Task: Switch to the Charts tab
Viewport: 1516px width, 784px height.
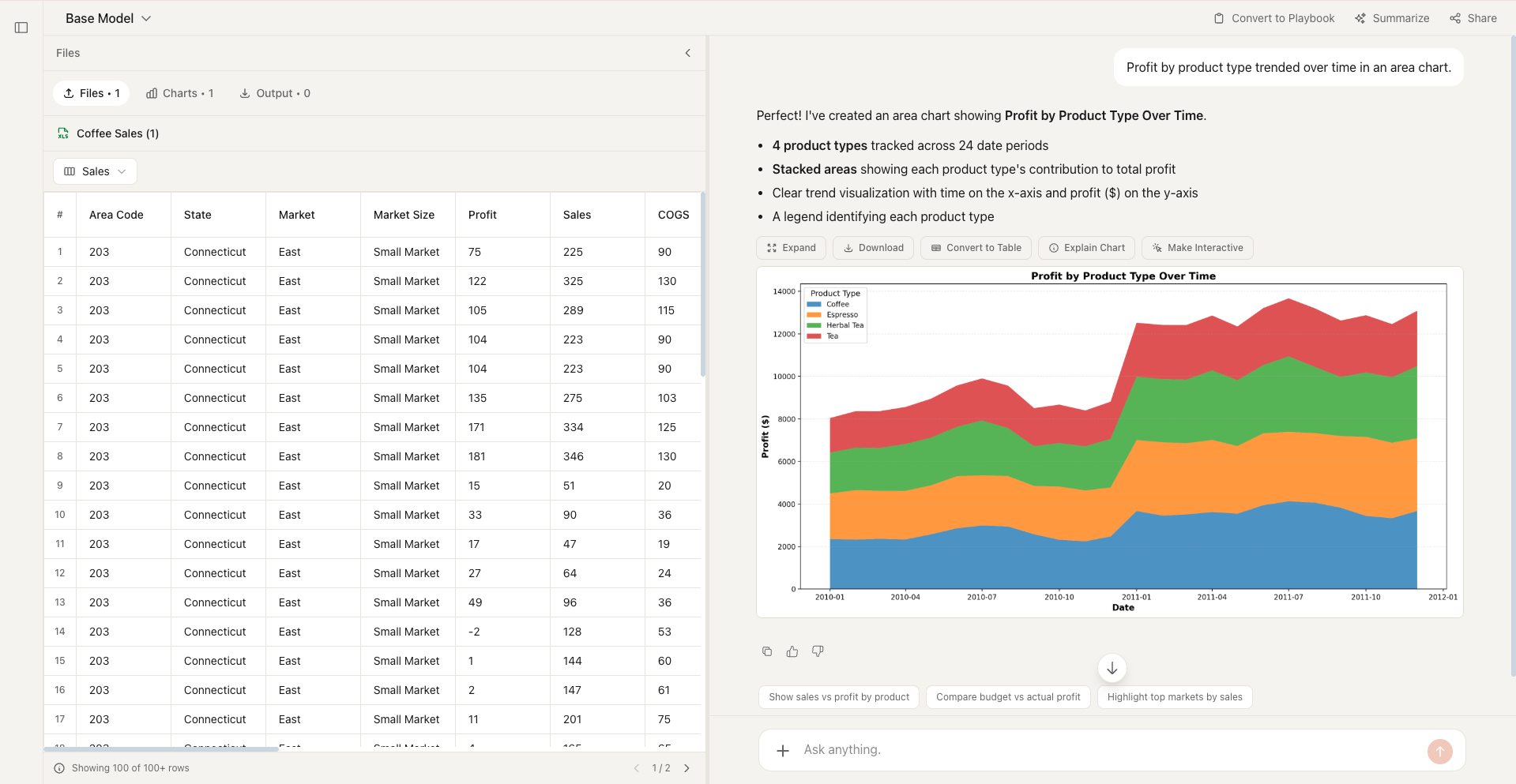Action: click(180, 93)
